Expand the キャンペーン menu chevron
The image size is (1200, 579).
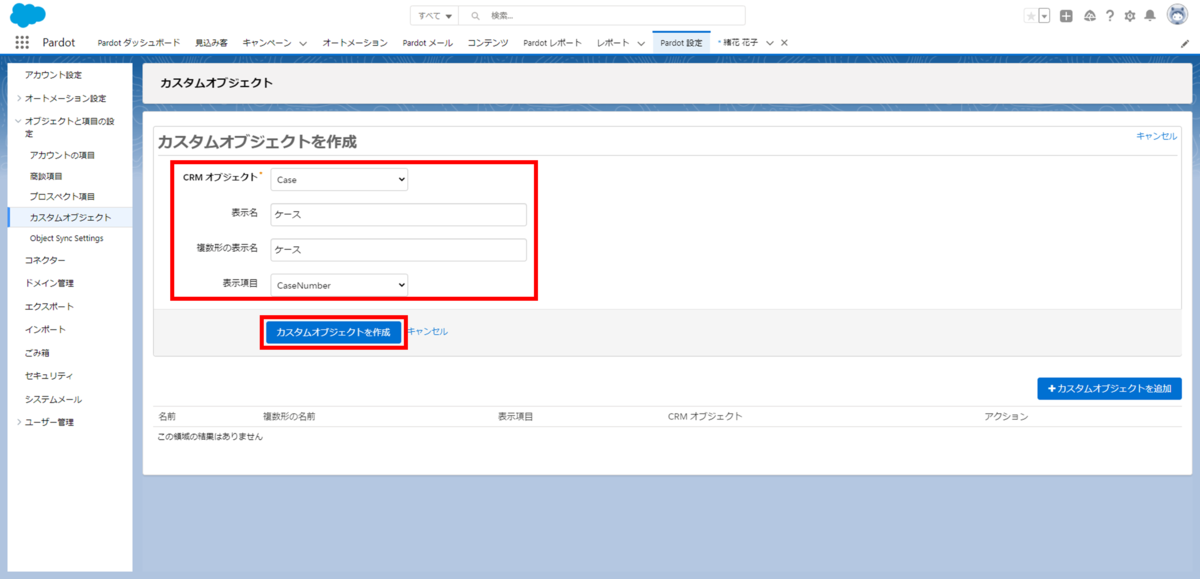coord(302,43)
